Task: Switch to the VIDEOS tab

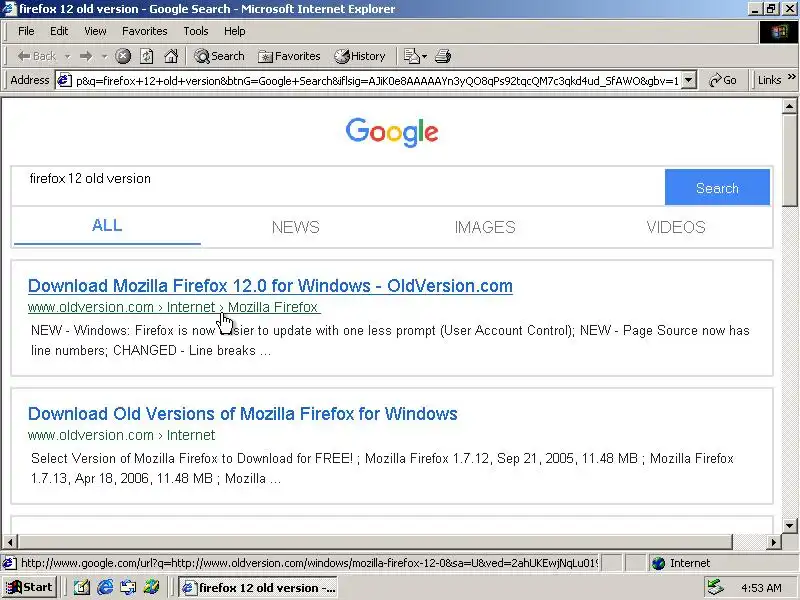Action: [x=676, y=227]
